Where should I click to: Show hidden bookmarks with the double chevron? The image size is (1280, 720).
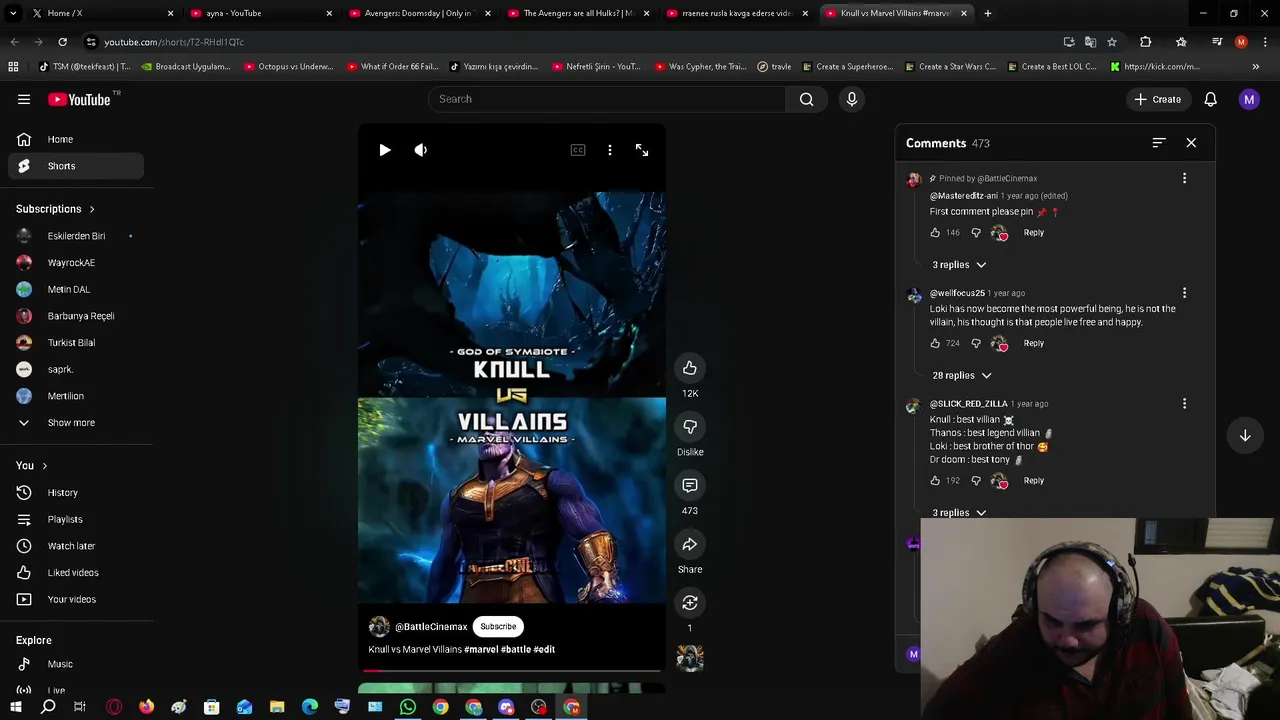(1256, 67)
